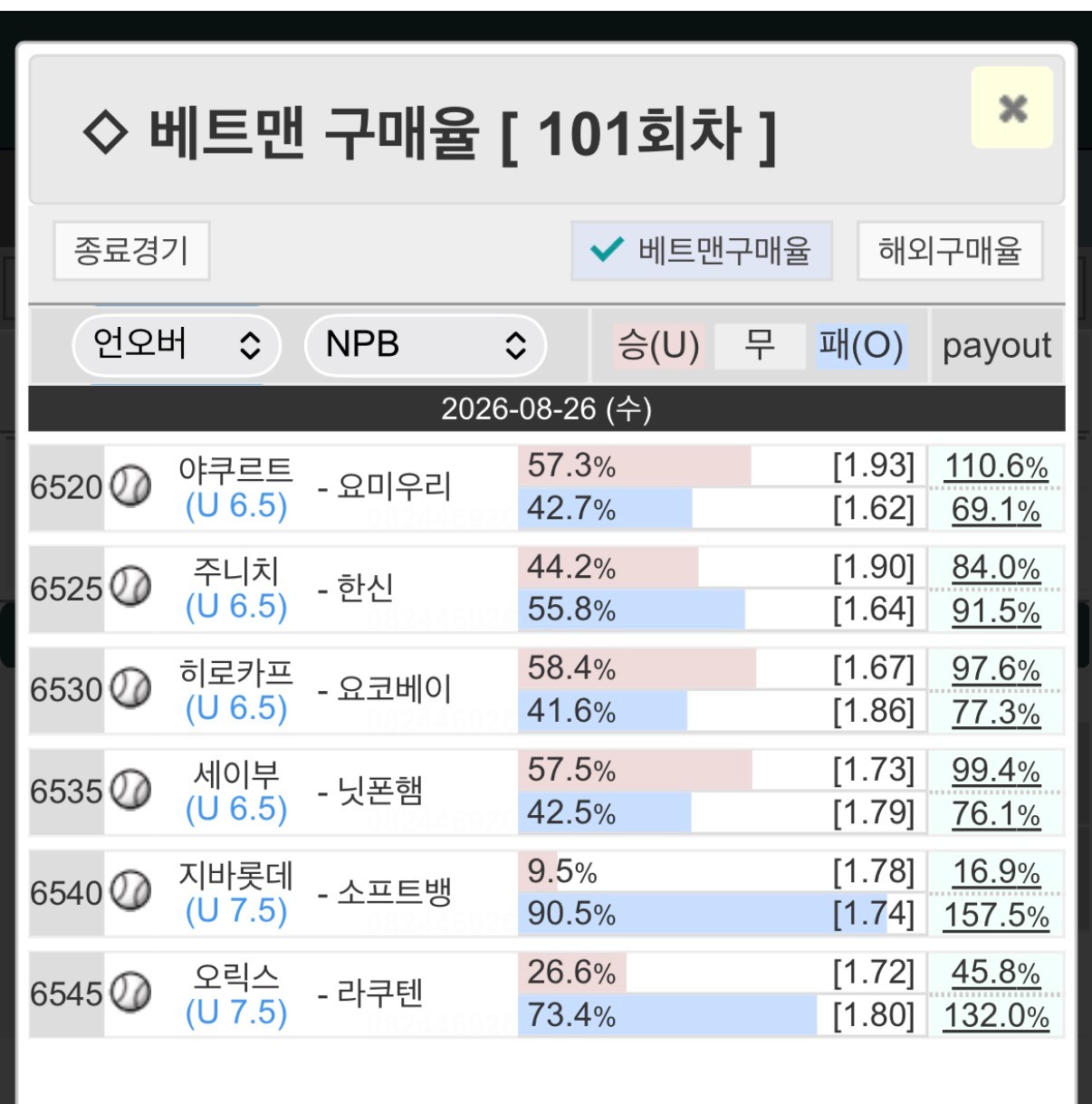Image resolution: width=1092 pixels, height=1104 pixels.
Task: Click baseball icon for match 6545
Action: pos(130,994)
